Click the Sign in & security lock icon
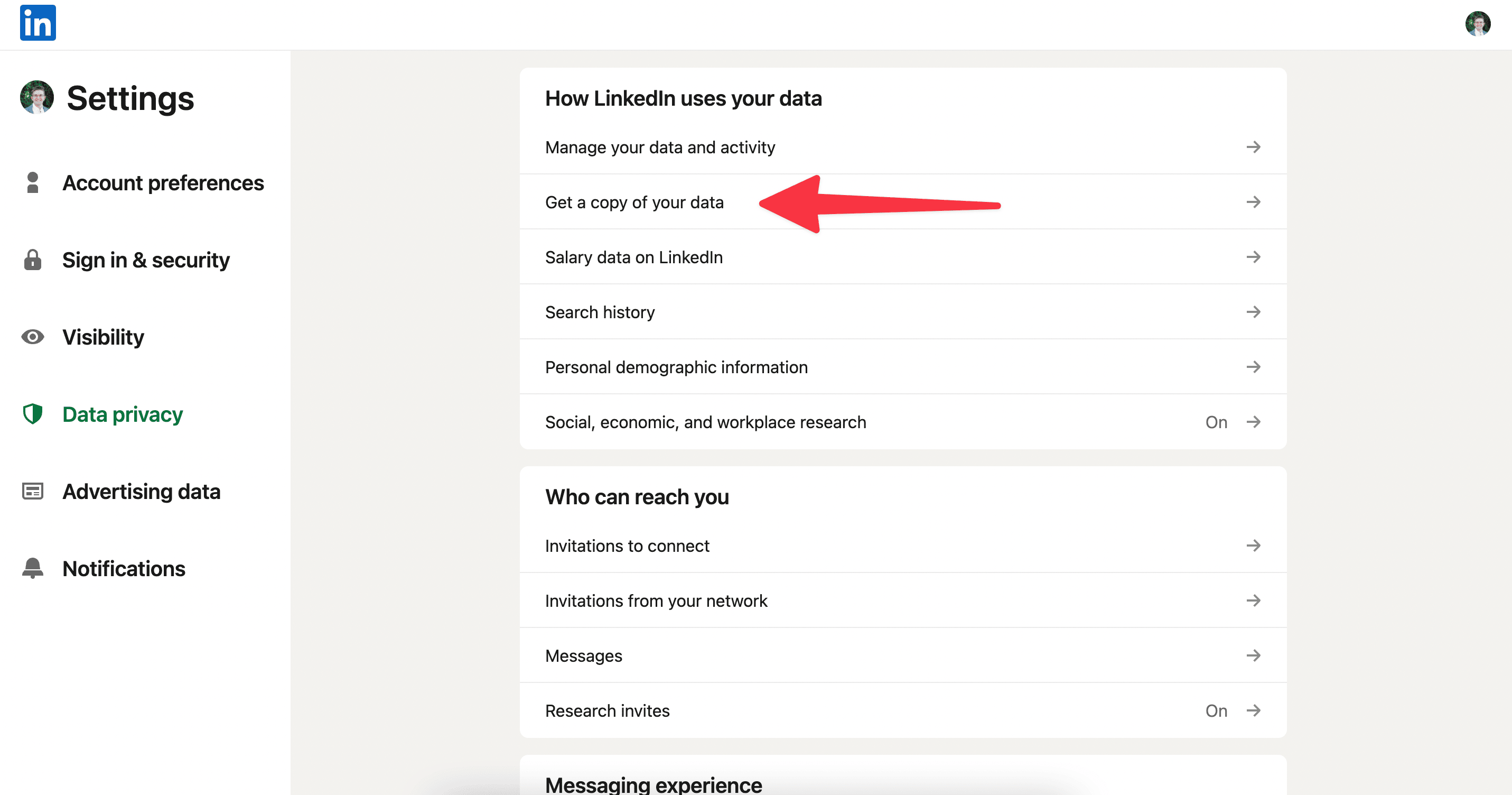The height and width of the screenshot is (795, 1512). (32, 260)
